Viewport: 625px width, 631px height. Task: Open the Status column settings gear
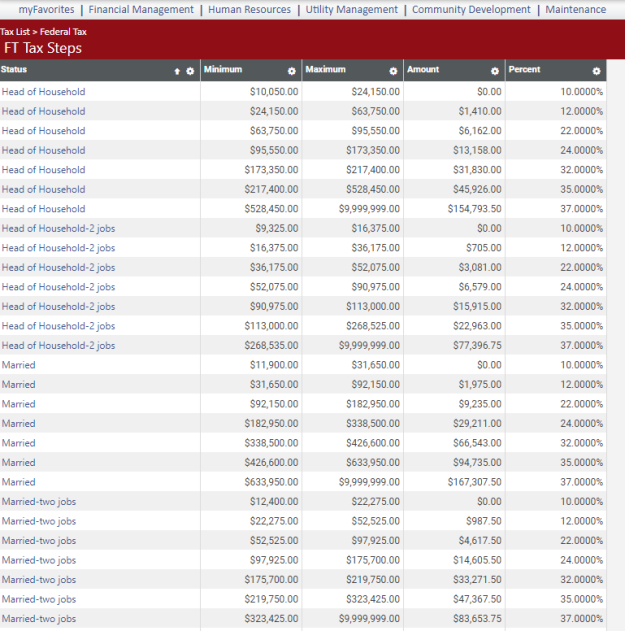point(189,71)
